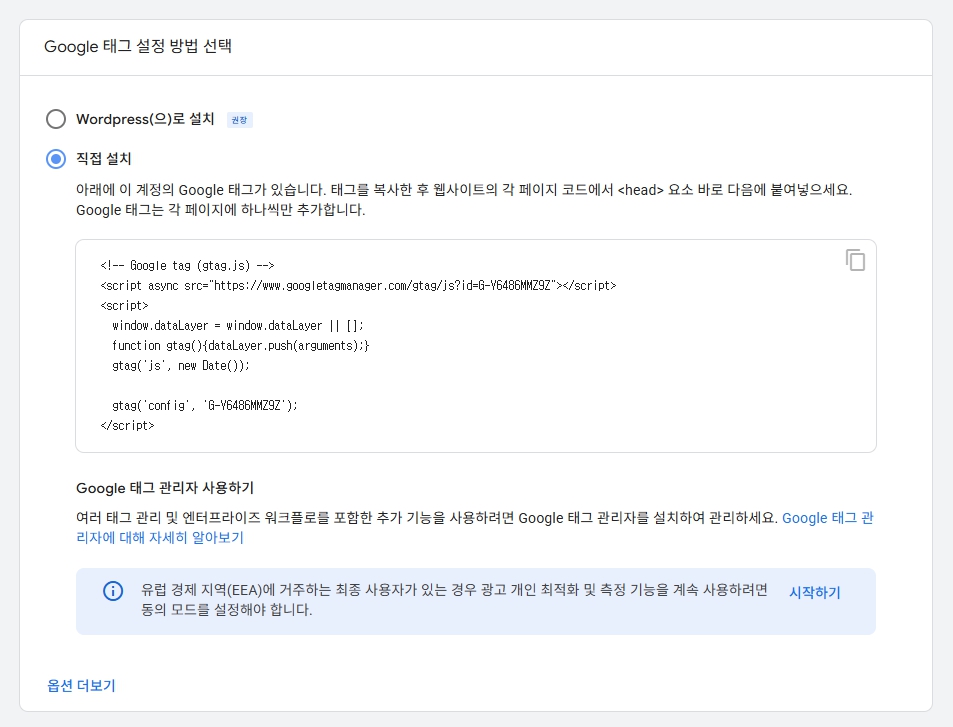Select the 직접 설치 radio button
Screen dimensions: 953x727
(x=56, y=158)
